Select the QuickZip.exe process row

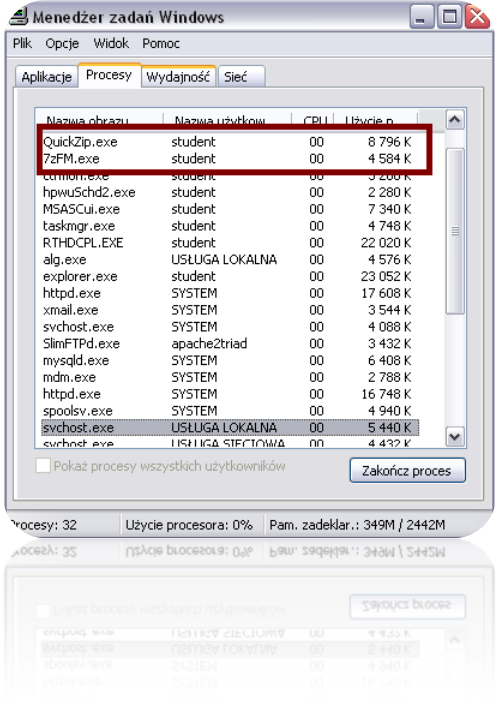[x=227, y=142]
